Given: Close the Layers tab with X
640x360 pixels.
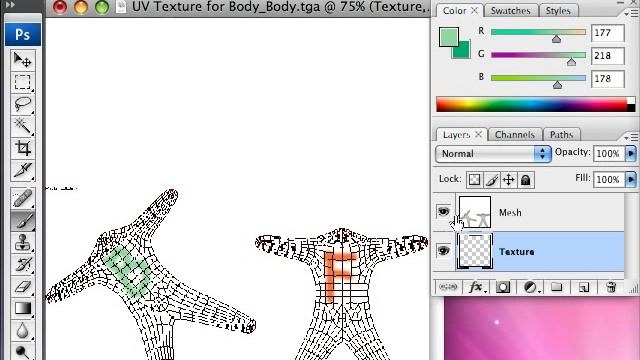Looking at the screenshot, I should pos(479,134).
